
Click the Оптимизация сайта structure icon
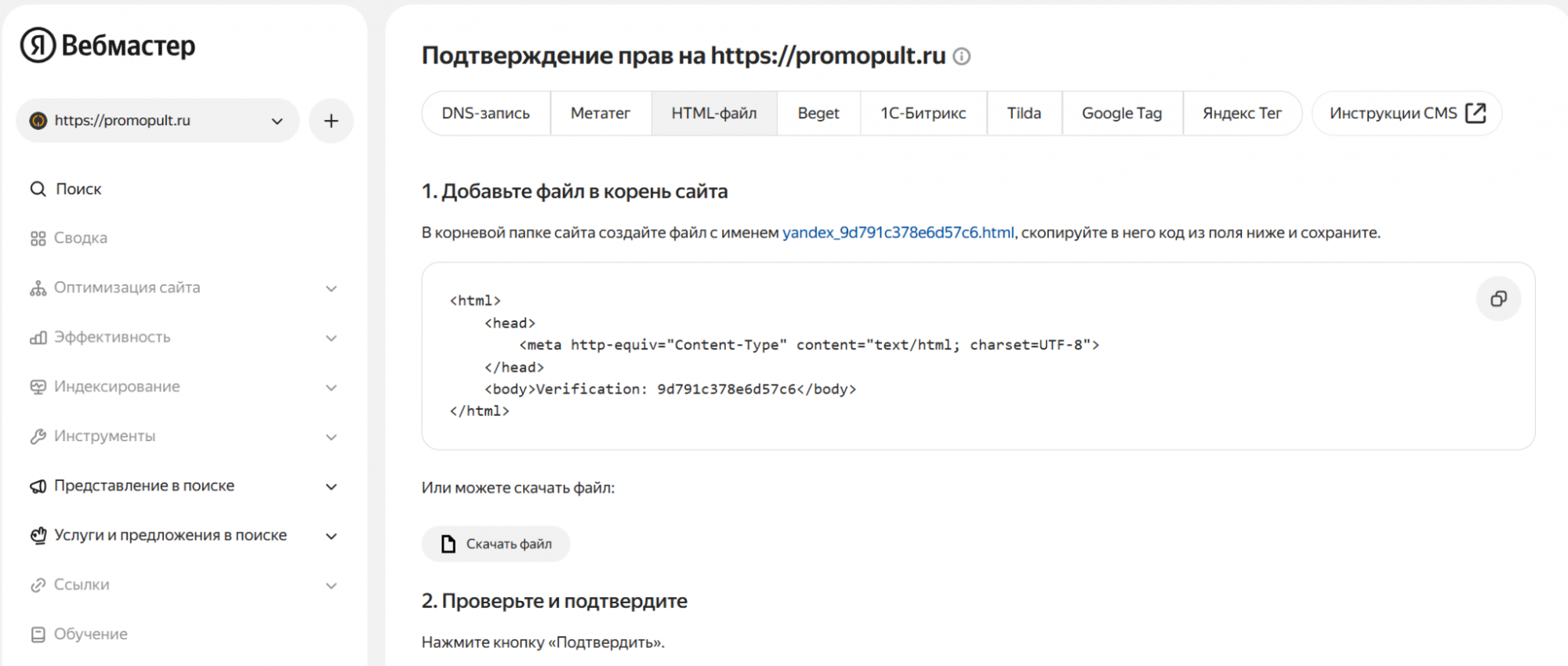(x=38, y=288)
